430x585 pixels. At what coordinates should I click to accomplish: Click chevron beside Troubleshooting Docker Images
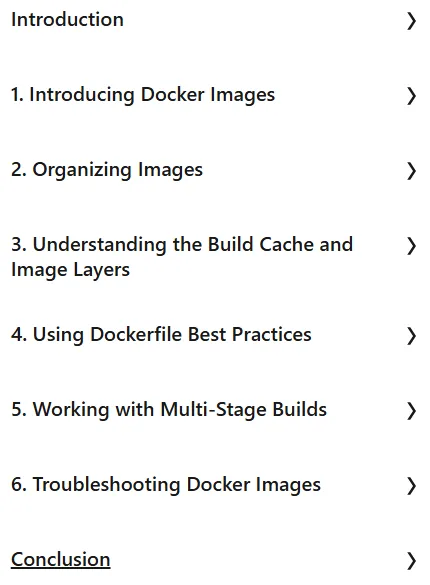tap(411, 486)
